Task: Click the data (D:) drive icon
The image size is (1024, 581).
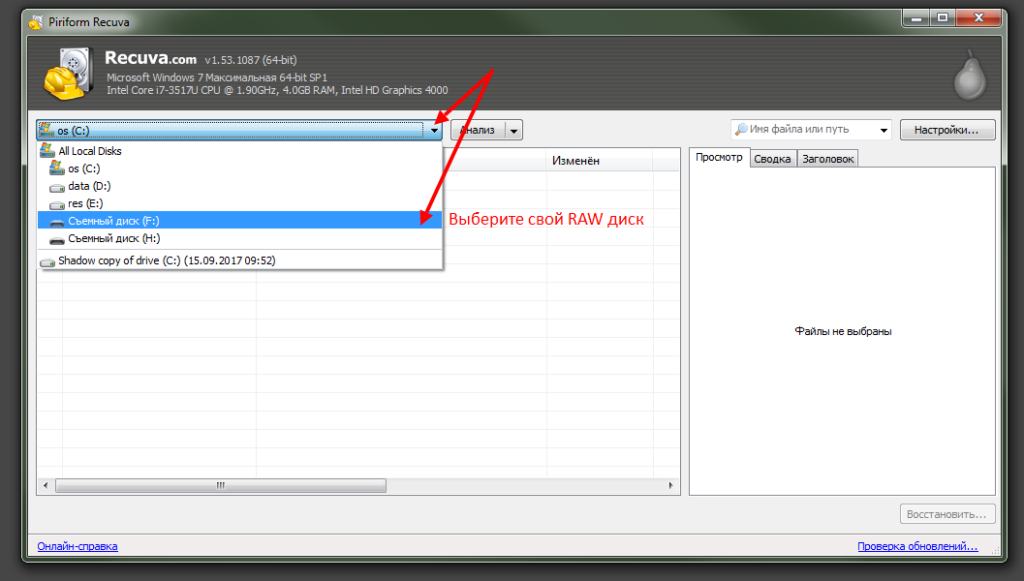Action: coord(57,187)
